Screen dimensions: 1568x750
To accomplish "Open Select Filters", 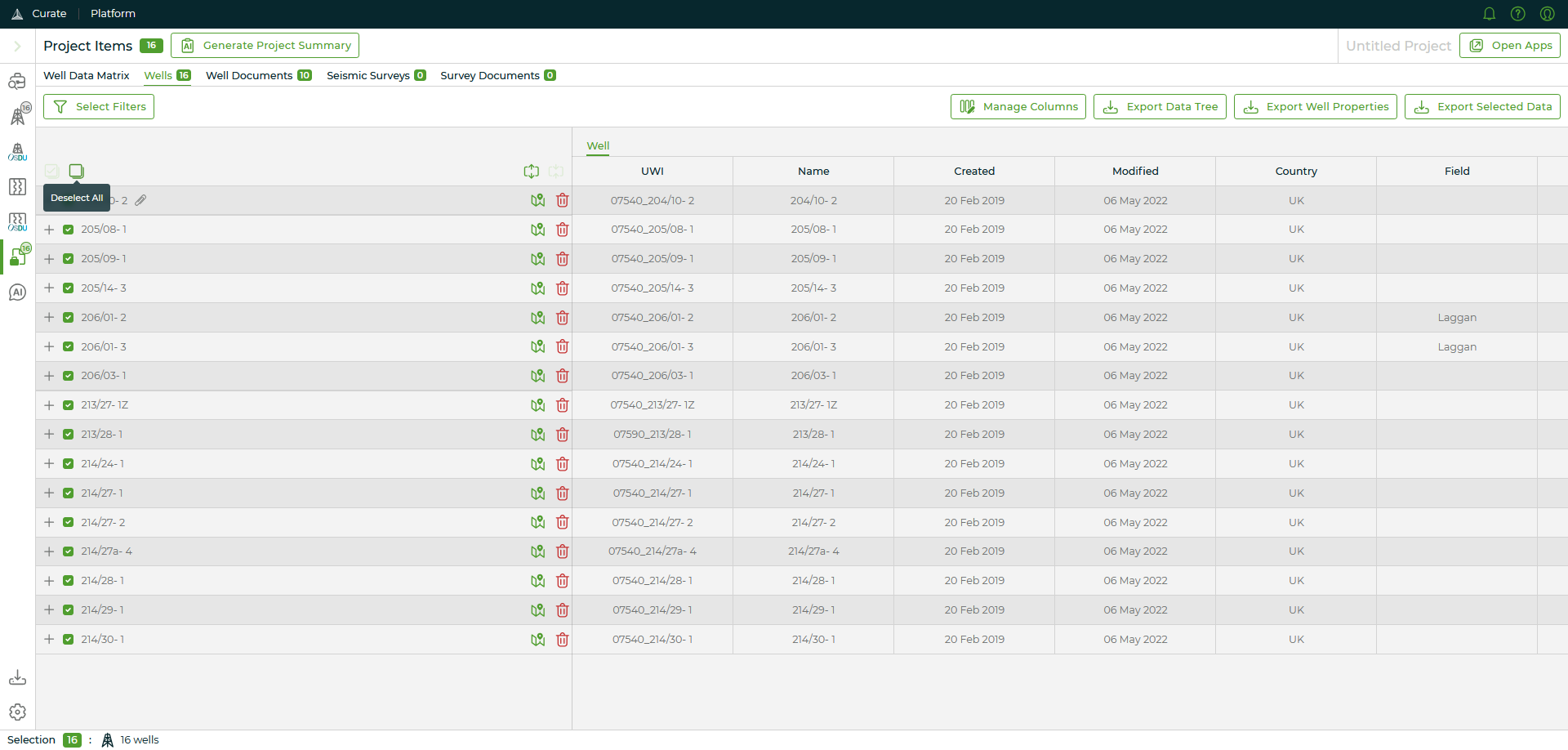I will (99, 107).
